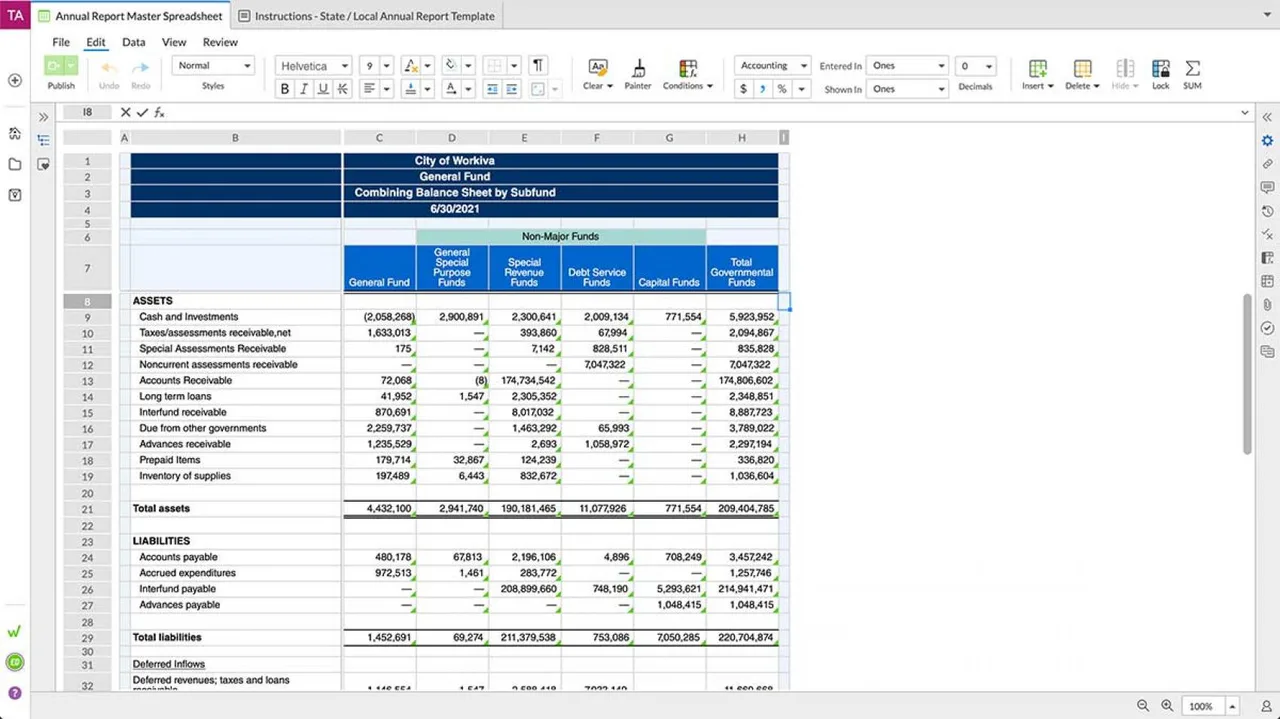Open the Normal styles dropdown

click(x=213, y=66)
